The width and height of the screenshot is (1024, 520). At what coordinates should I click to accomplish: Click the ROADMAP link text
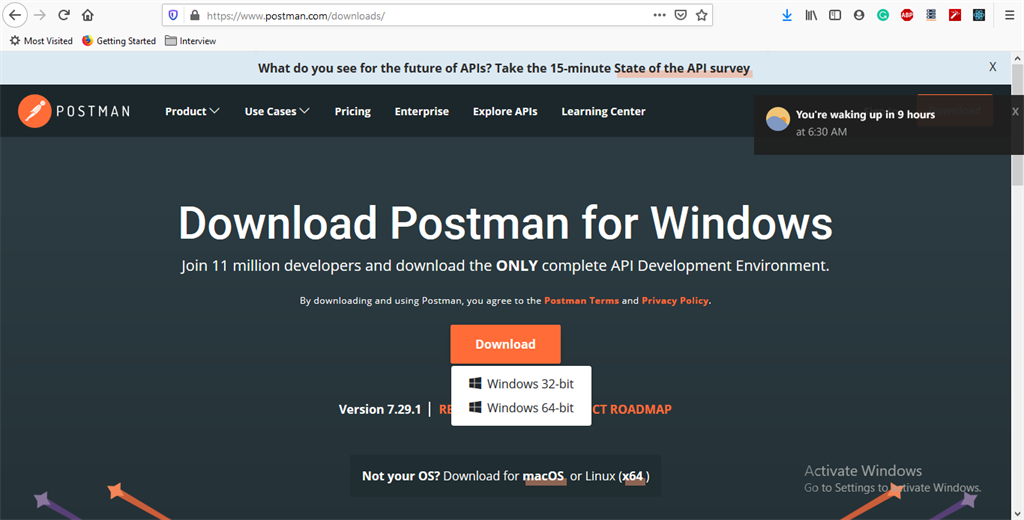[641, 410]
